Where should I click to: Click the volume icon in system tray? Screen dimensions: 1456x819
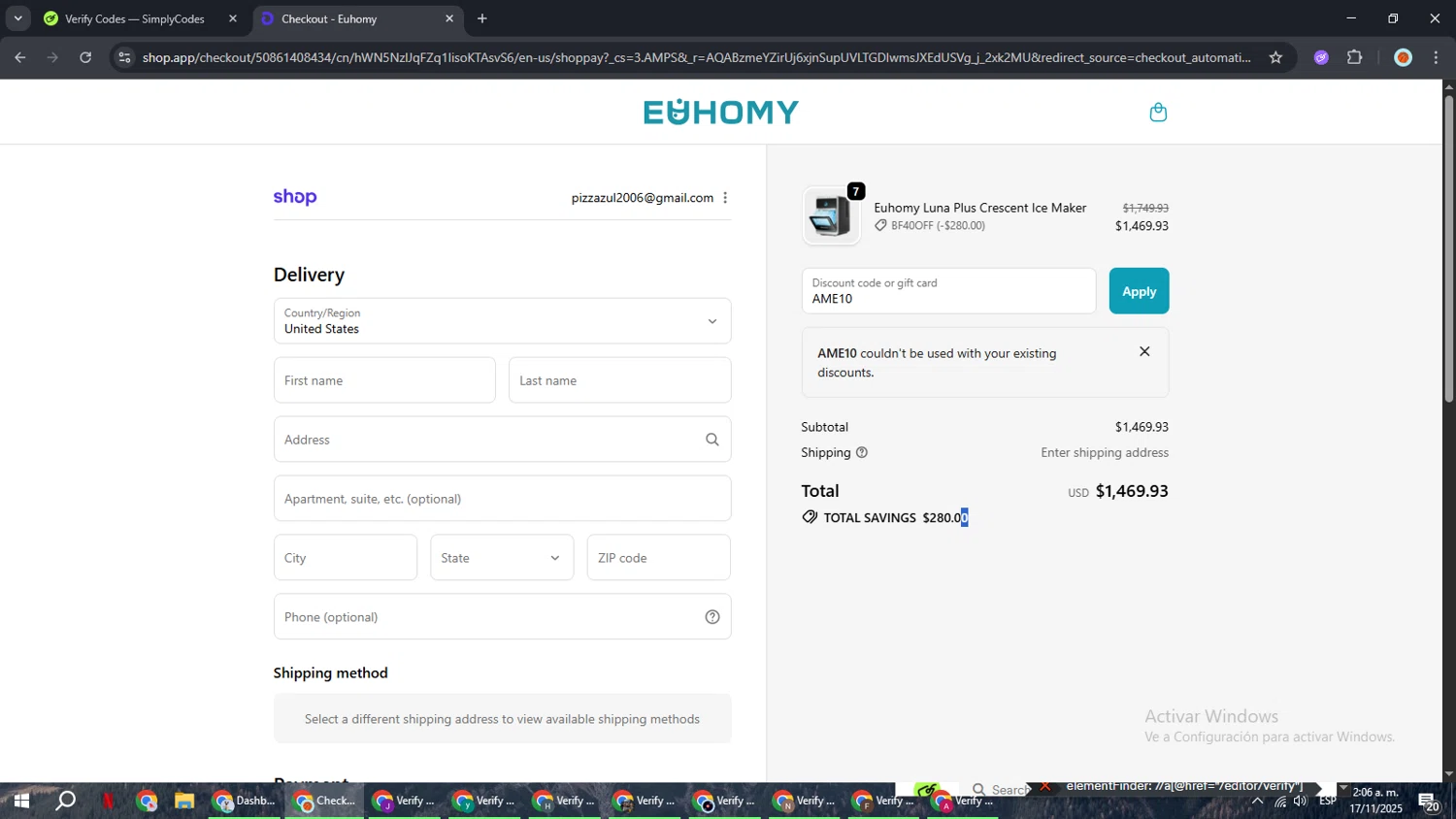(1301, 801)
